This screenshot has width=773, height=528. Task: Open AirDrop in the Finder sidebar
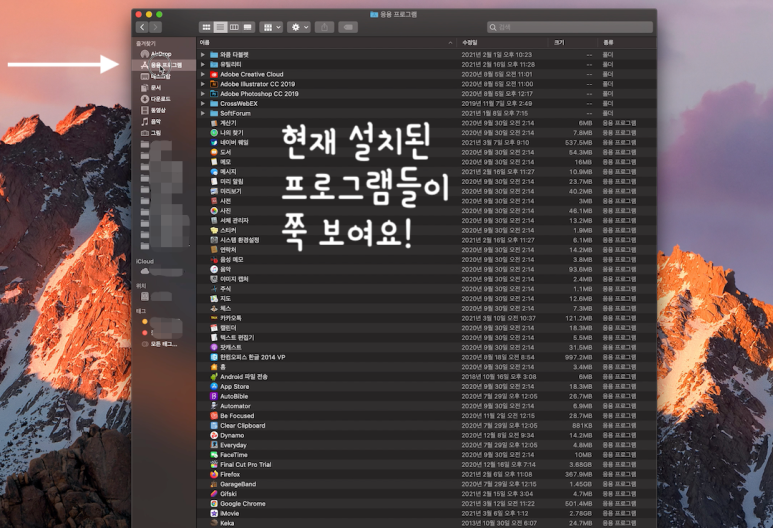pos(156,54)
